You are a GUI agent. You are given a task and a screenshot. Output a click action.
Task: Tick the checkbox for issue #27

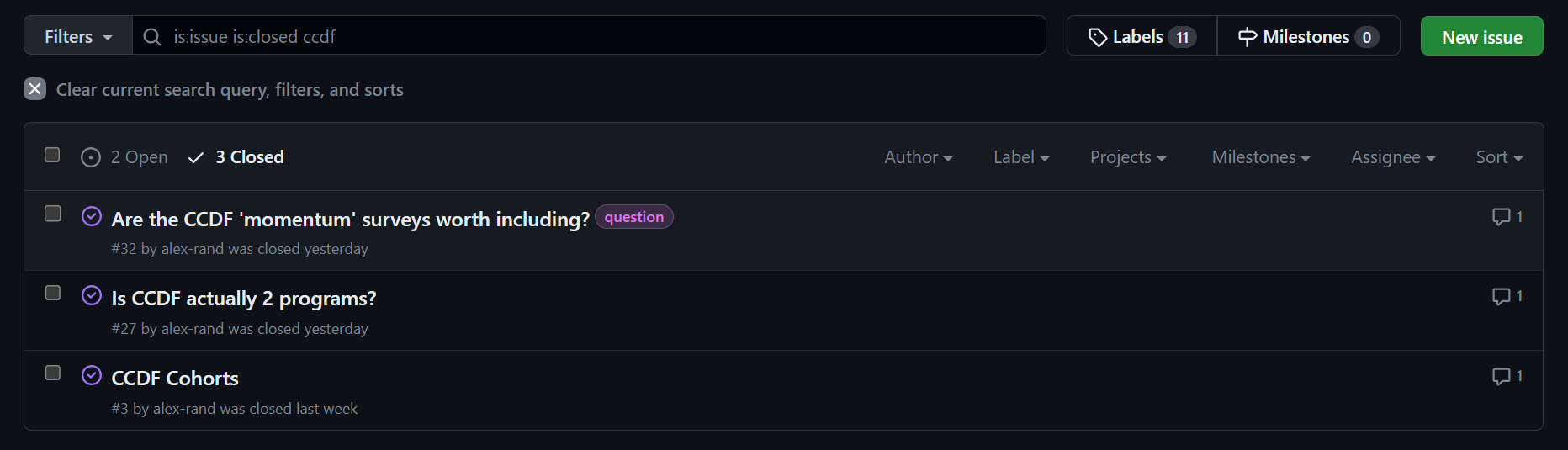coord(53,293)
